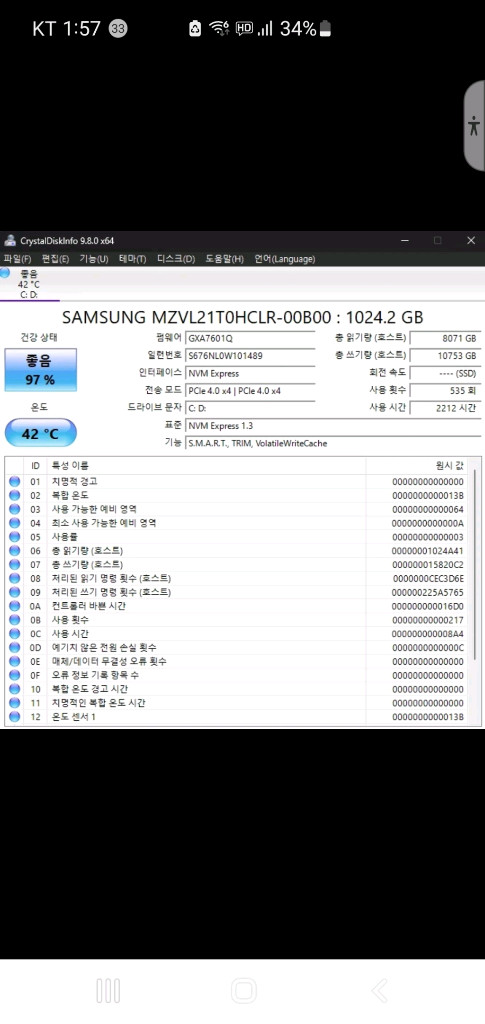This screenshot has width=485, height=1024.
Task: Open the 언어(Language) menu
Action: click(x=284, y=259)
